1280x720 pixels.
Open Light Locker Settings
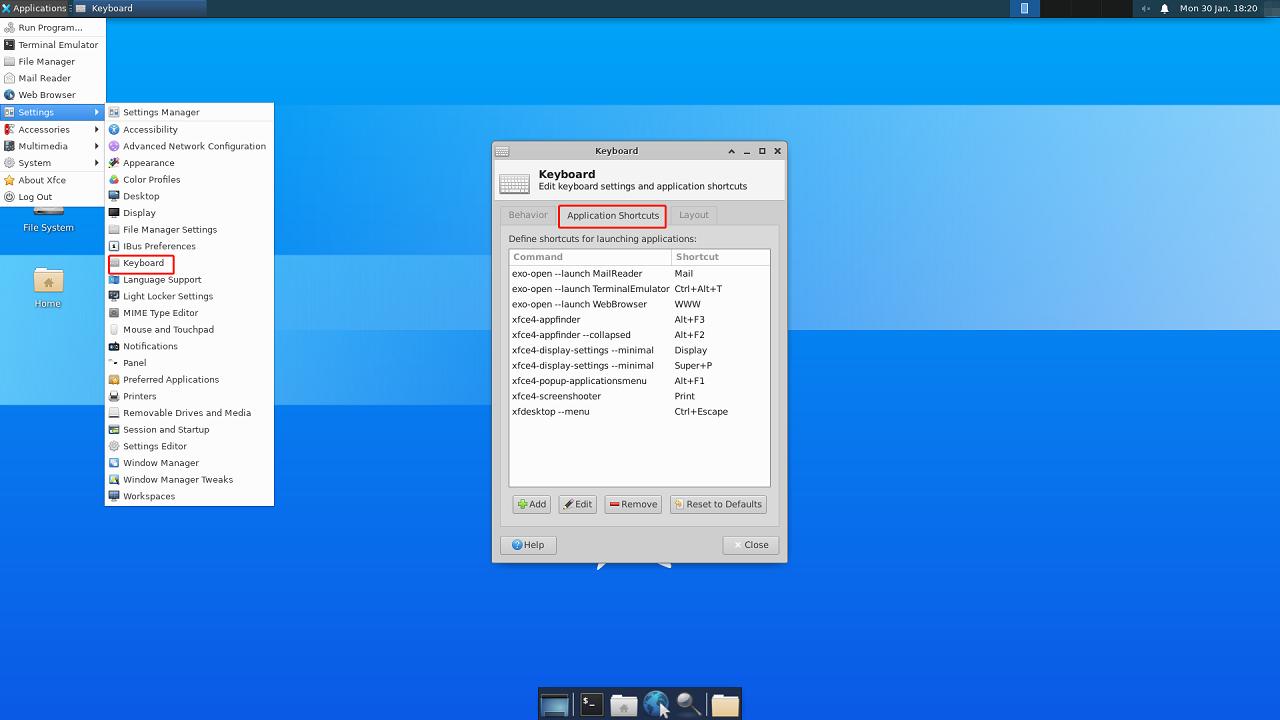[189, 296]
